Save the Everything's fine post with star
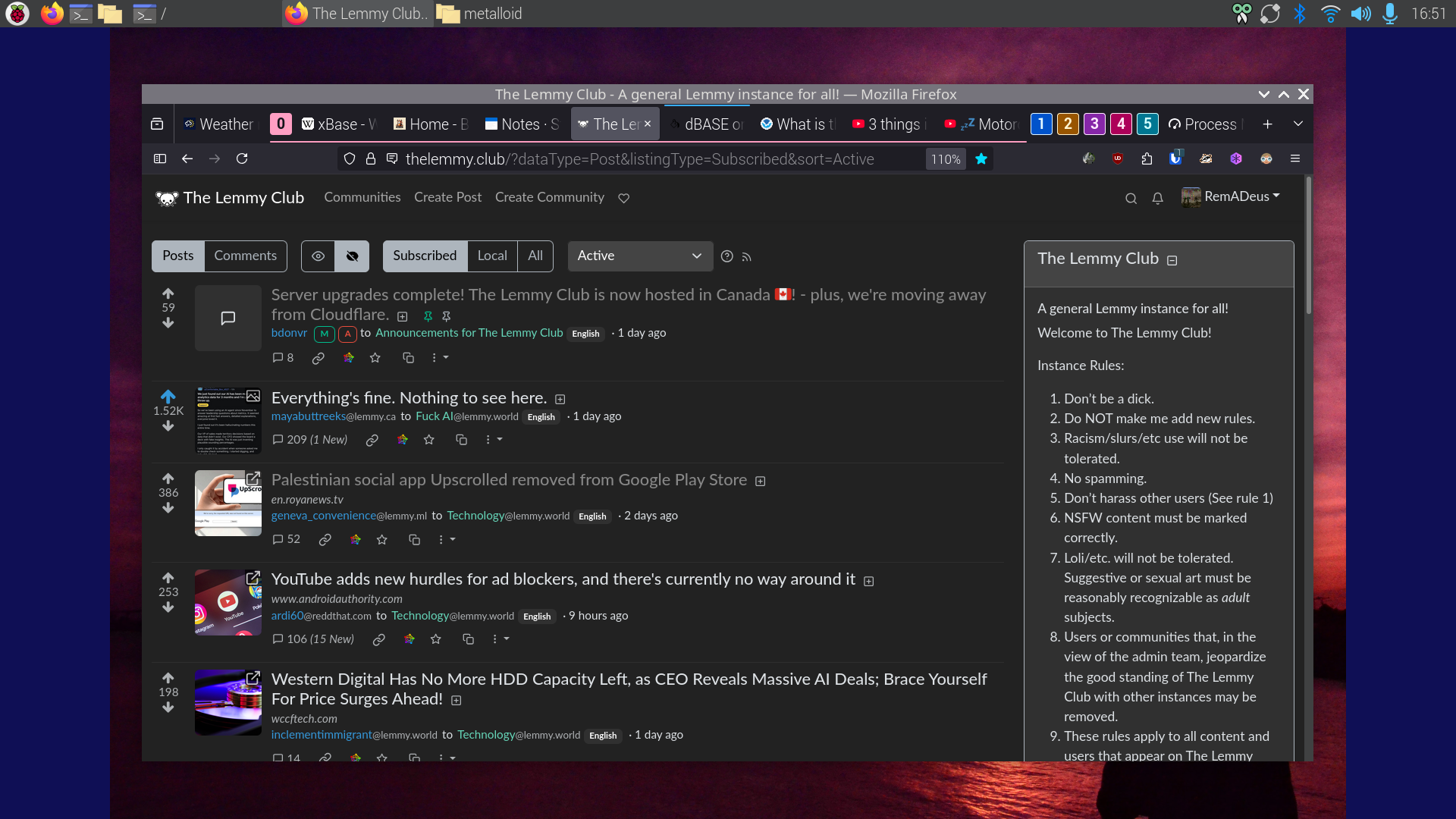This screenshot has width=1456, height=819. click(x=429, y=440)
